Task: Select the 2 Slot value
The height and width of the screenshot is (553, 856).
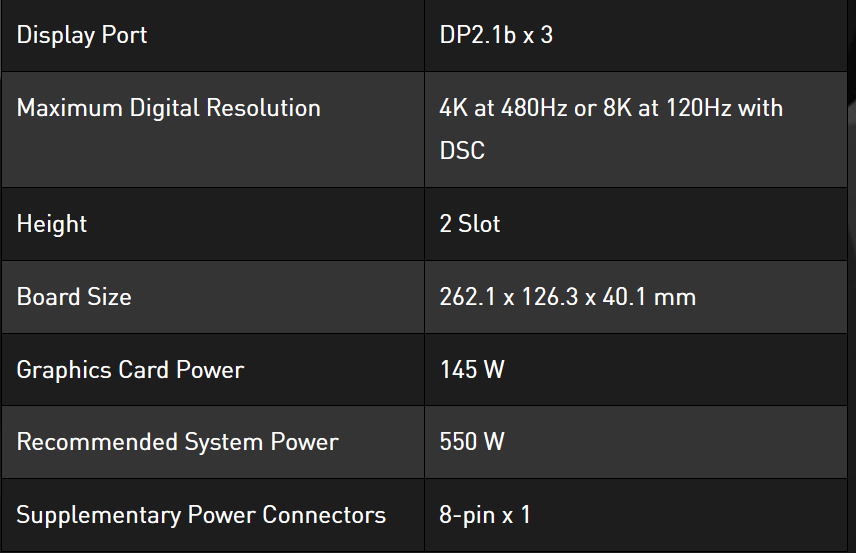Action: pos(470,224)
